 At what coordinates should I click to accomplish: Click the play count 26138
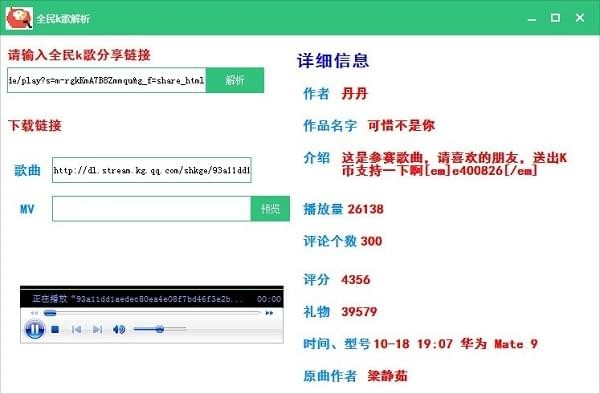pos(365,209)
